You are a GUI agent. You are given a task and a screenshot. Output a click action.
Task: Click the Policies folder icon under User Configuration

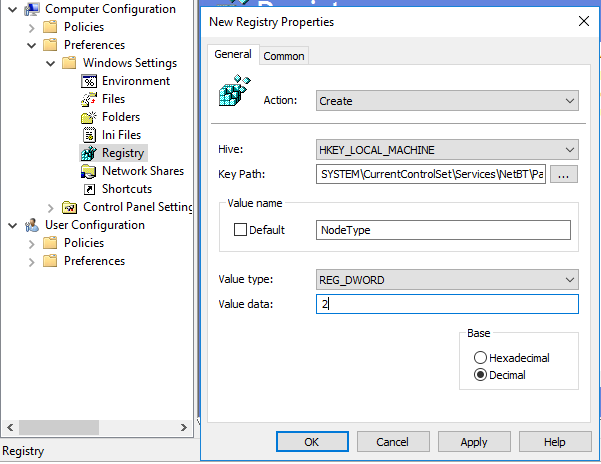tap(50, 243)
